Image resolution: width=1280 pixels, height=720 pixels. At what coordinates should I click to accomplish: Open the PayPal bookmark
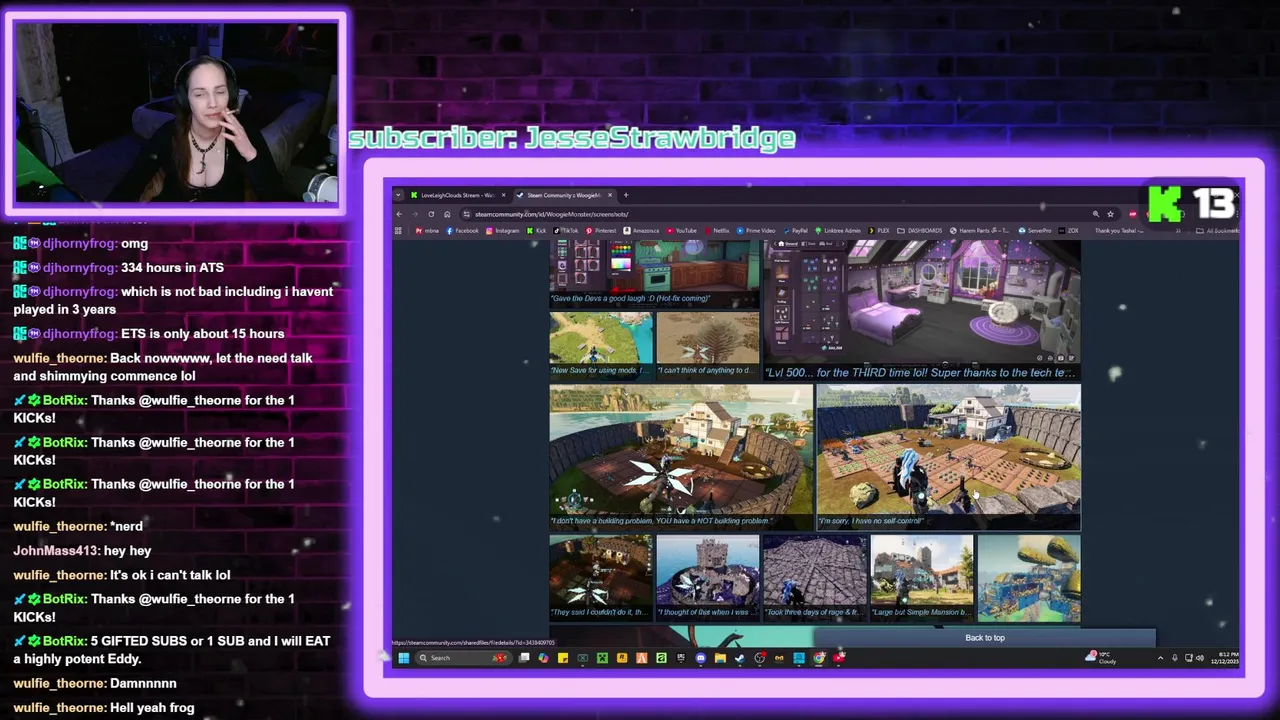coord(795,231)
